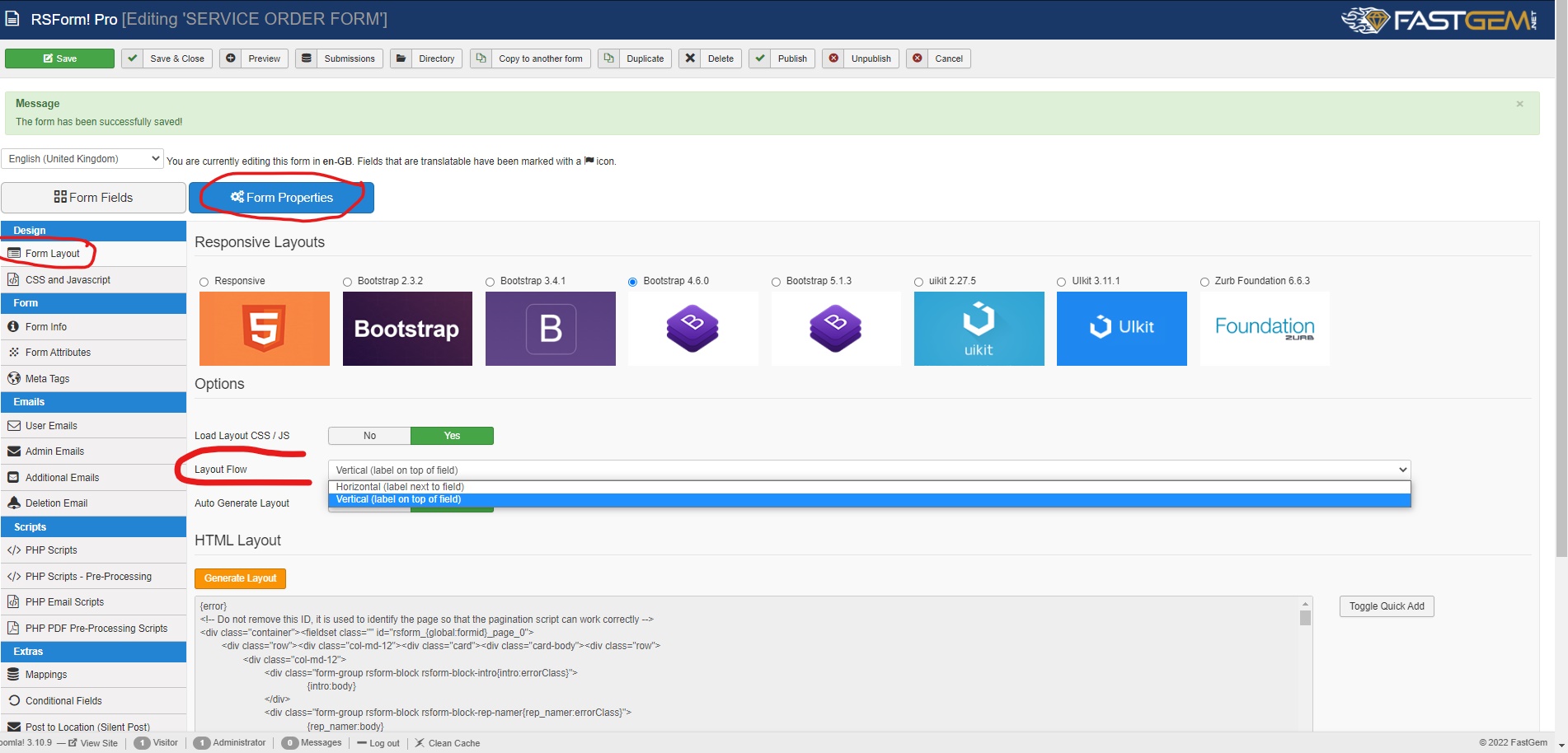Set Load Layout CSS / JS to No
Image resolution: width=1568 pixels, height=753 pixels.
369,436
